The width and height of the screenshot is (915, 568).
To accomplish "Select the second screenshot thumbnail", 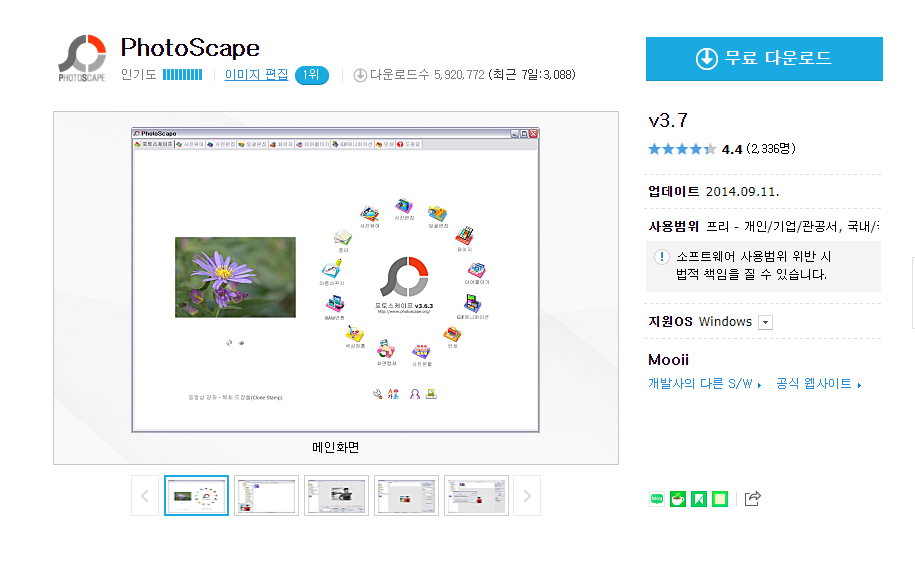I will (266, 496).
